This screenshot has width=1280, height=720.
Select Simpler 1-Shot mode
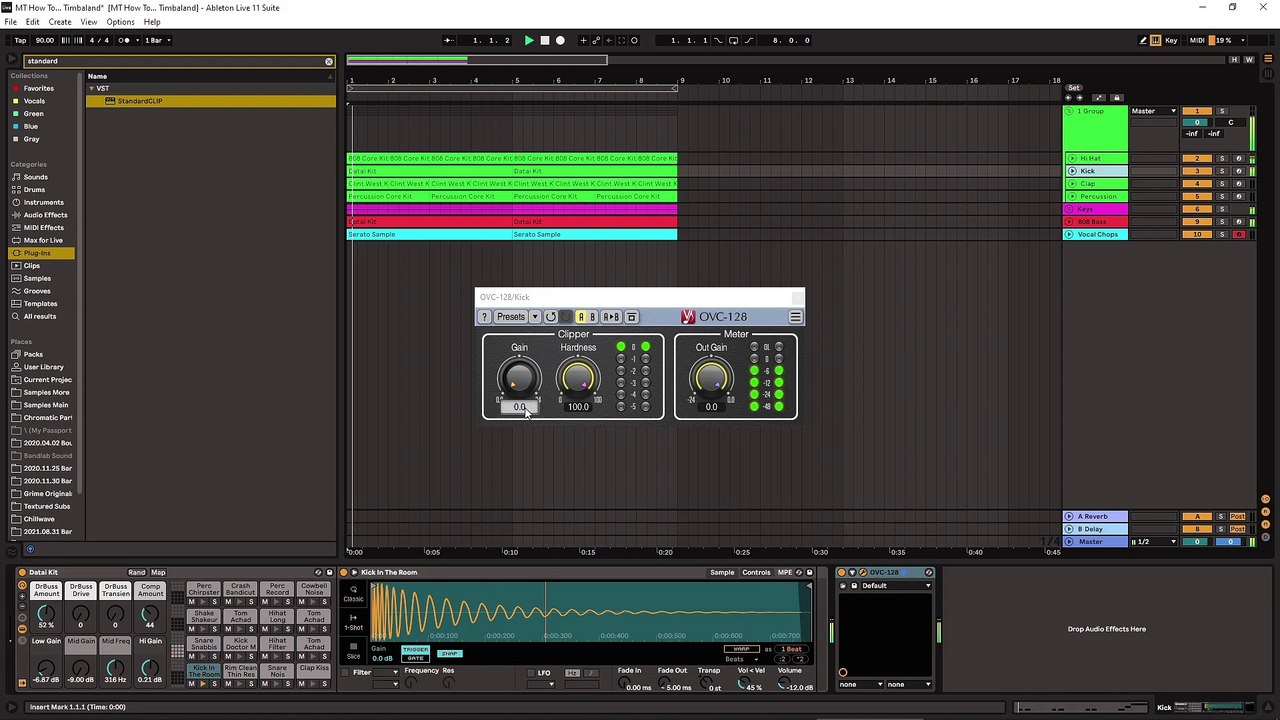pos(353,624)
